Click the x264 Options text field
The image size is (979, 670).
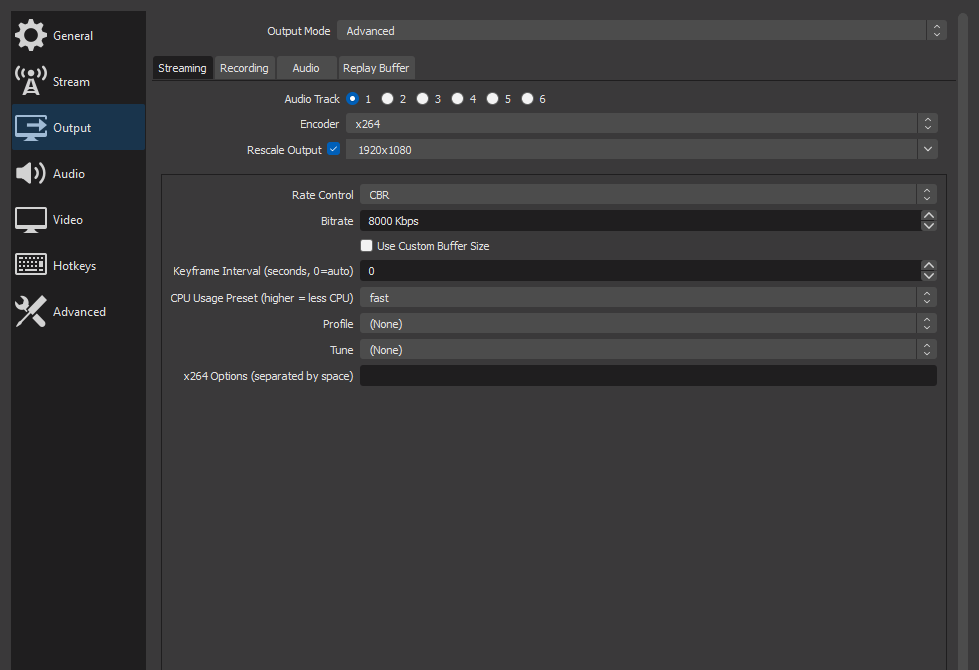click(x=647, y=376)
